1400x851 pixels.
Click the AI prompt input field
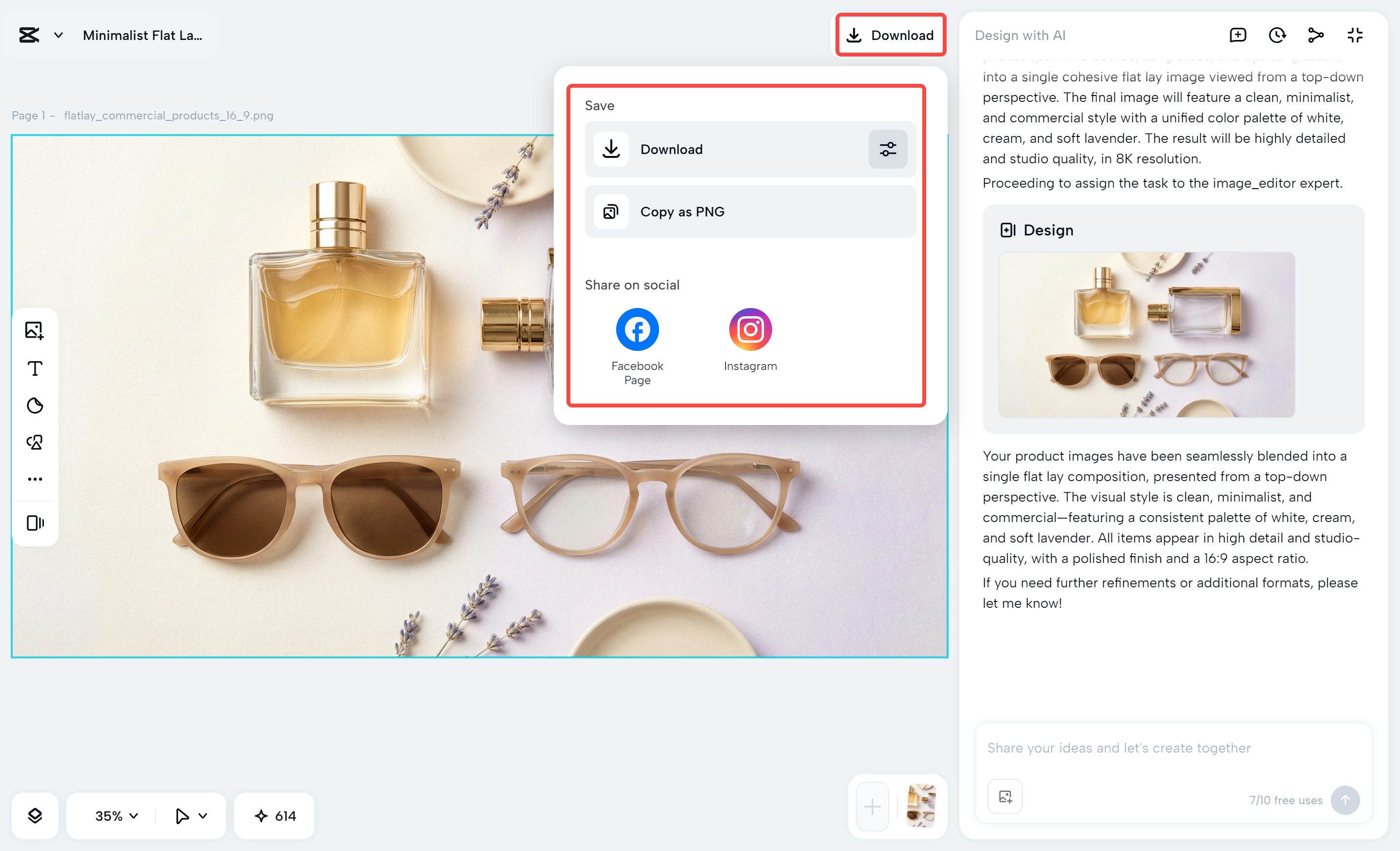tap(1173, 748)
